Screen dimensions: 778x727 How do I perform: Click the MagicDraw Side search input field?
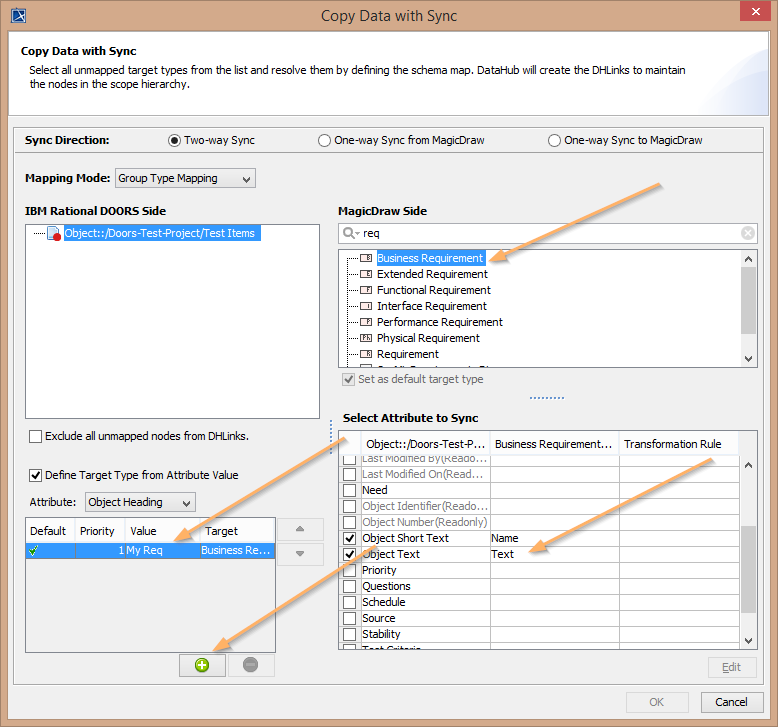point(548,233)
